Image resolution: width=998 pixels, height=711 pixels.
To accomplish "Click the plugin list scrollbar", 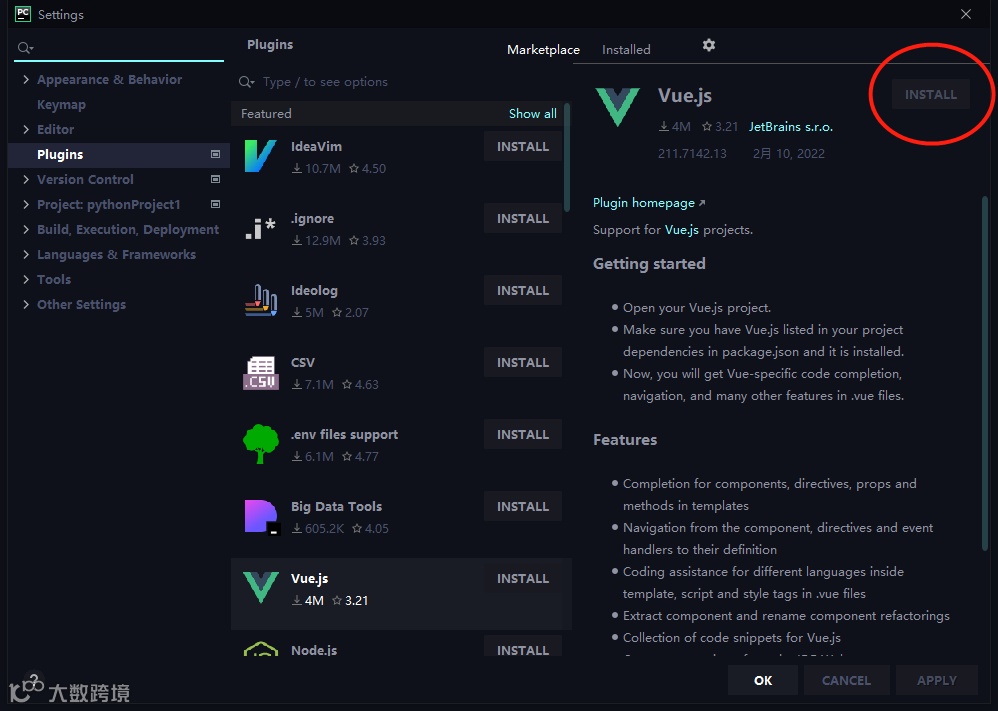I will pyautogui.click(x=566, y=158).
